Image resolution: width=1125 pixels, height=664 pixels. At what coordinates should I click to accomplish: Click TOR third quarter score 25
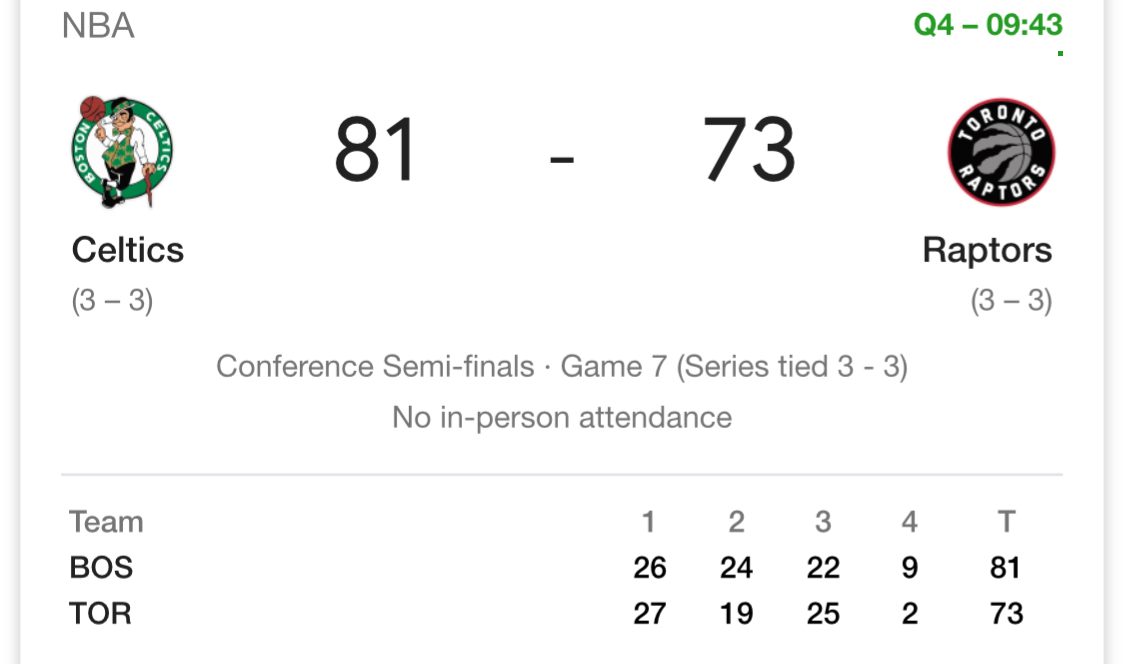coord(823,614)
